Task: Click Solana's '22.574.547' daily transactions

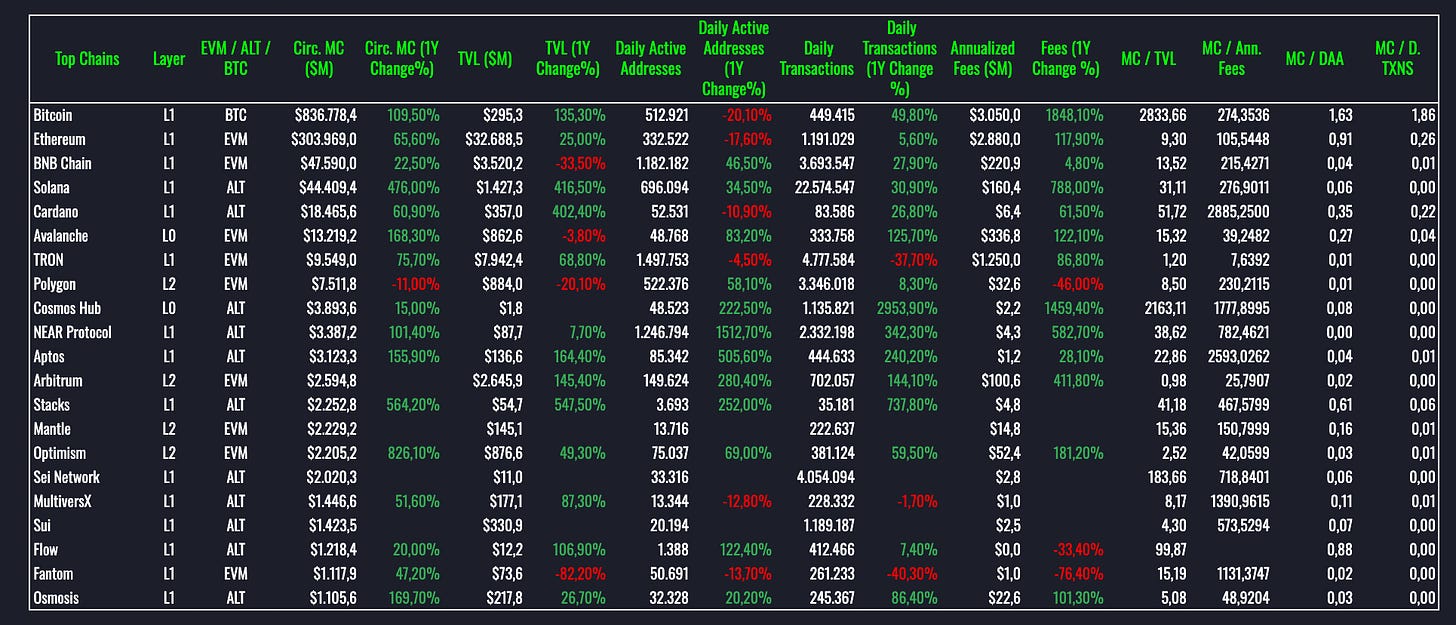Action: [822, 188]
